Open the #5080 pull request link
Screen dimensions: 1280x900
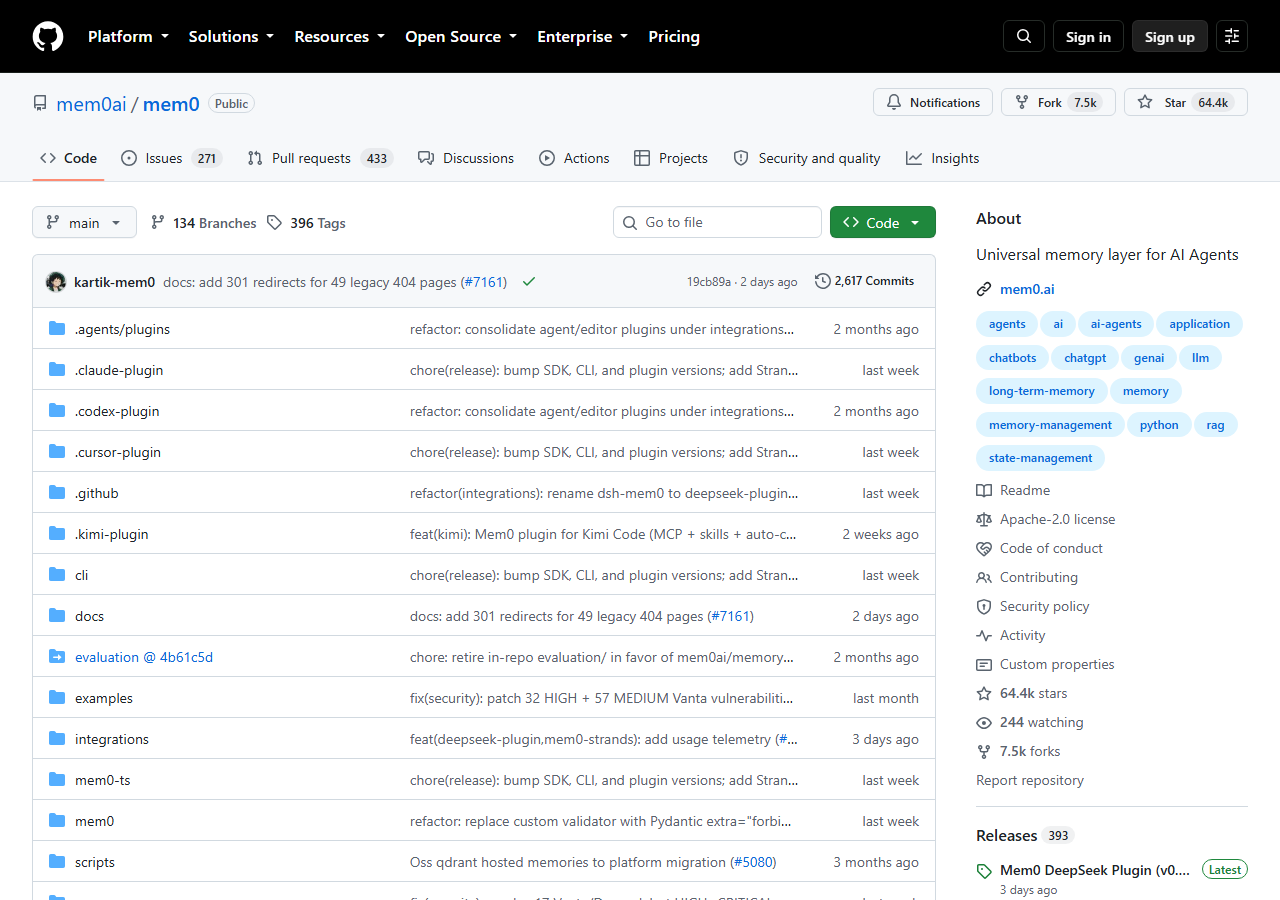coord(753,862)
